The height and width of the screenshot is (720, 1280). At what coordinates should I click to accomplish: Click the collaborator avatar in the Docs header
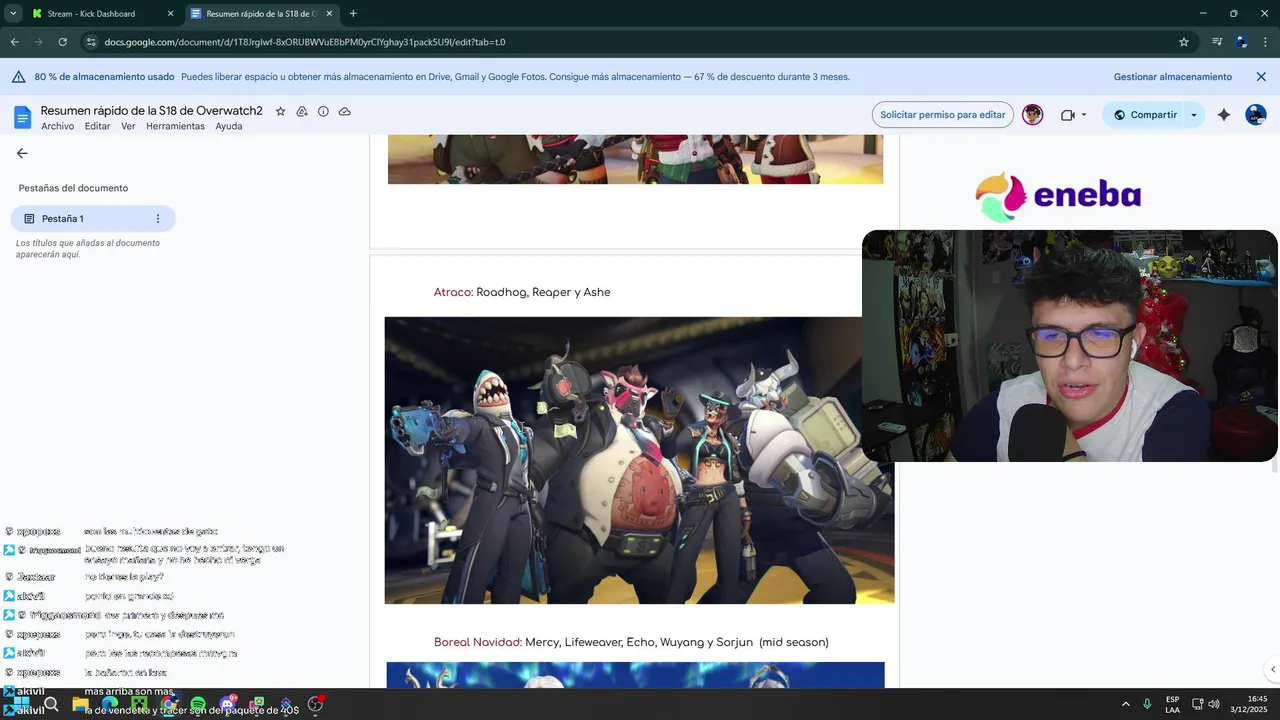(x=1033, y=115)
